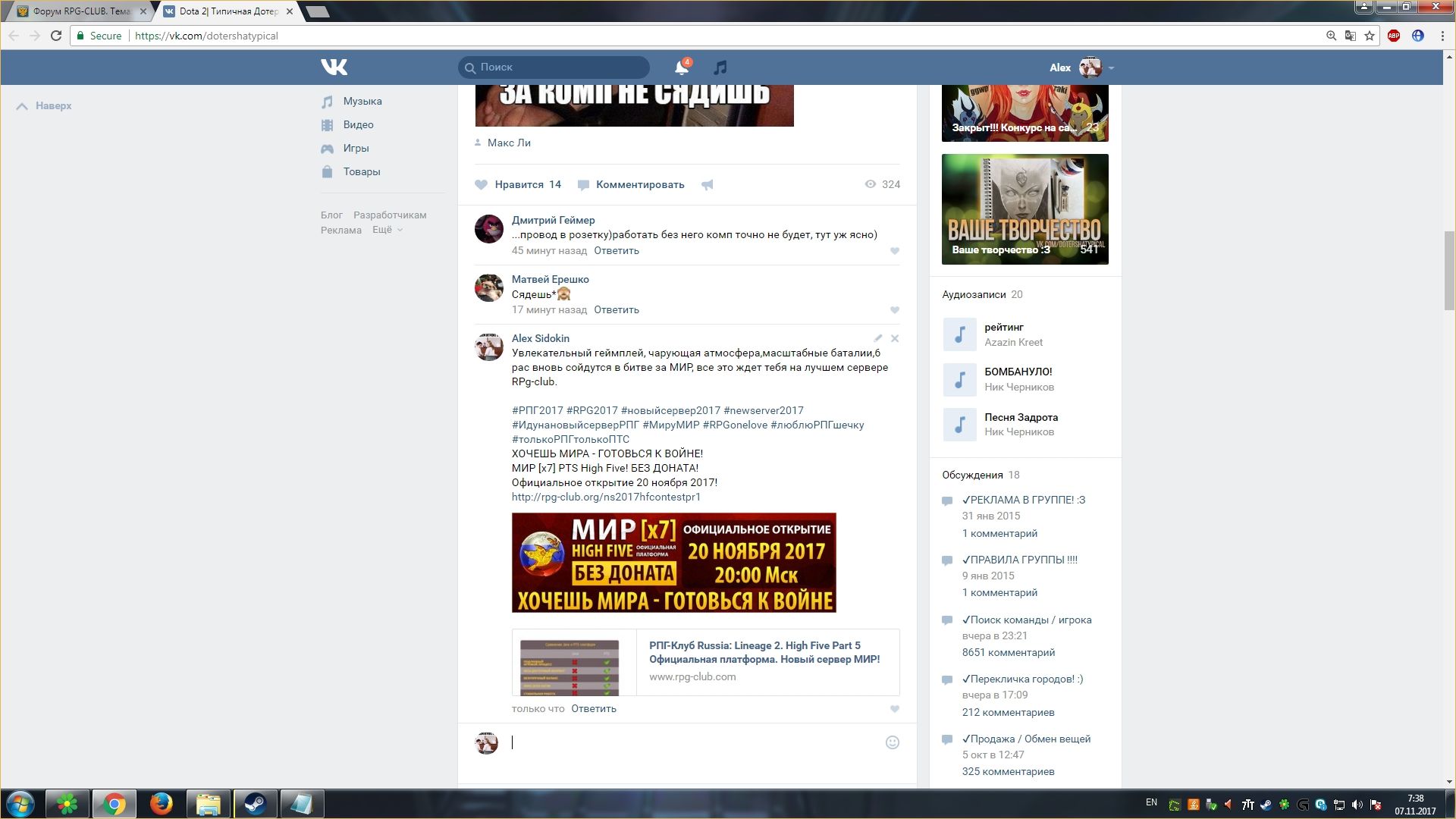Viewport: 1456px width, 819px height.
Task: Open the emoji smiley picker in comment box
Action: pos(893,742)
